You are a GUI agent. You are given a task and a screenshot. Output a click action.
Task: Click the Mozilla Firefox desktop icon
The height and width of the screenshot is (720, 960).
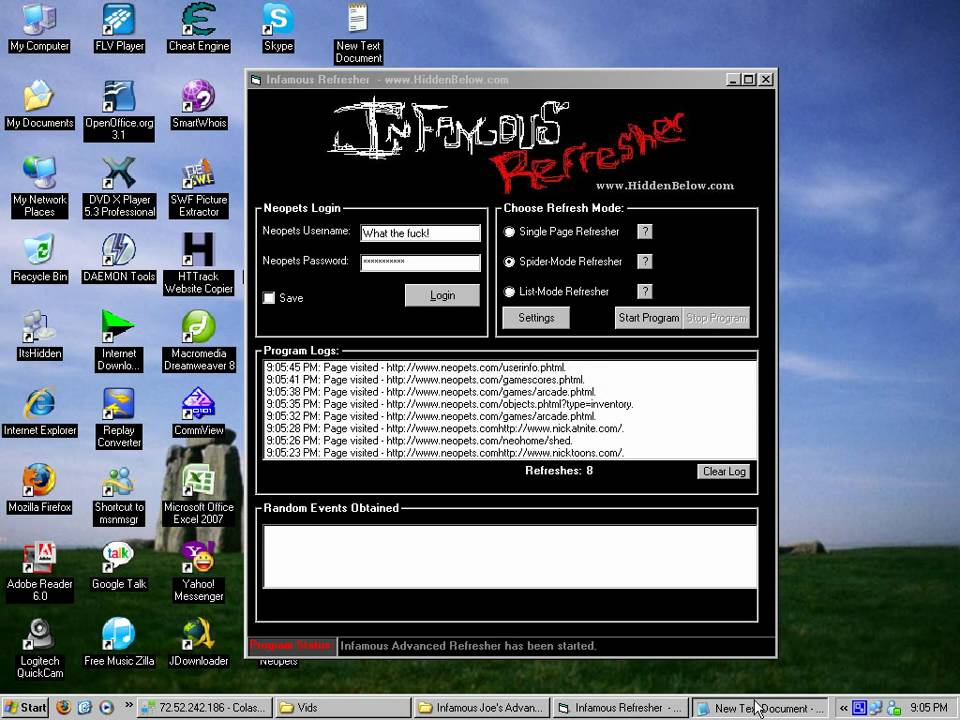(39, 489)
